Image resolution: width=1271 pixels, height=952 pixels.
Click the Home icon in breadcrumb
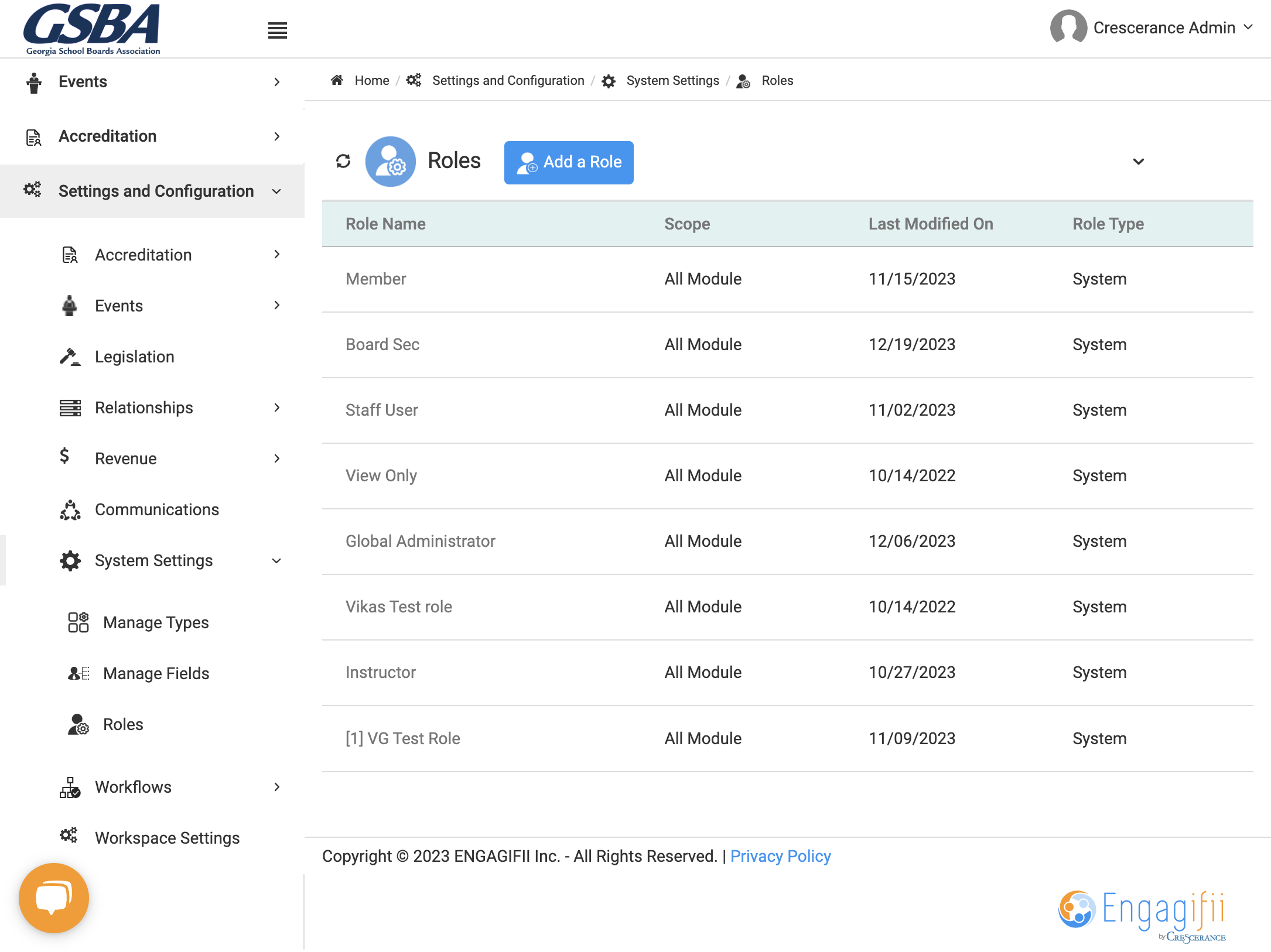click(x=337, y=80)
